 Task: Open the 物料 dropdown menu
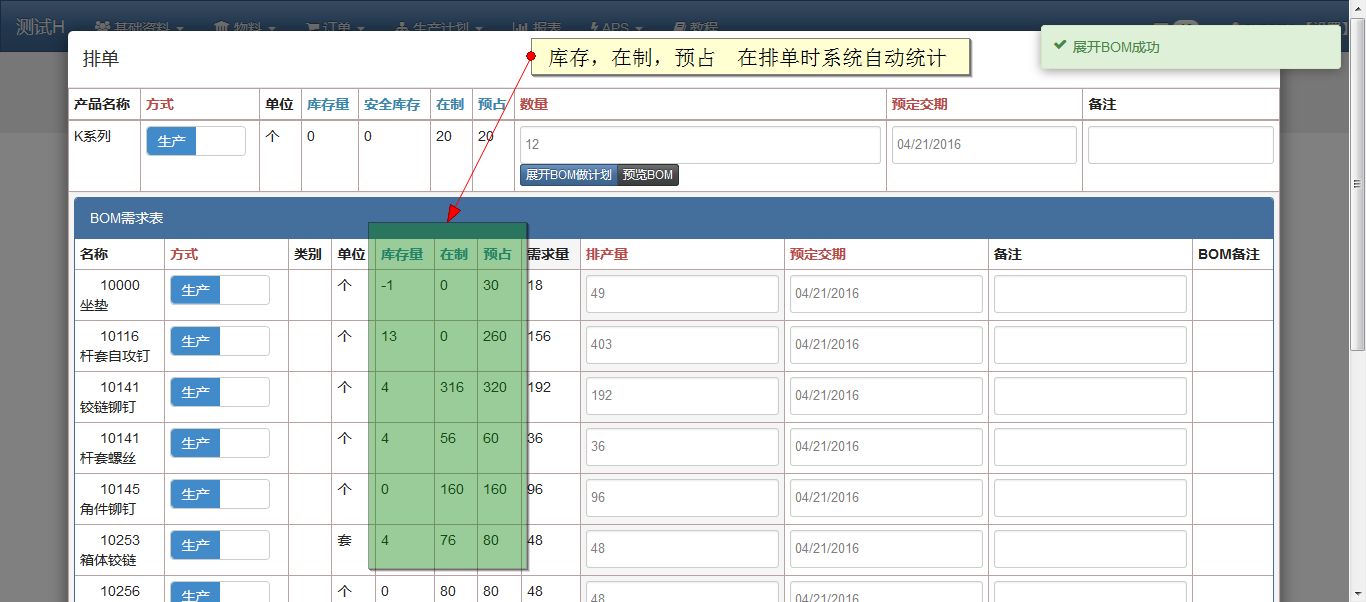(x=245, y=28)
